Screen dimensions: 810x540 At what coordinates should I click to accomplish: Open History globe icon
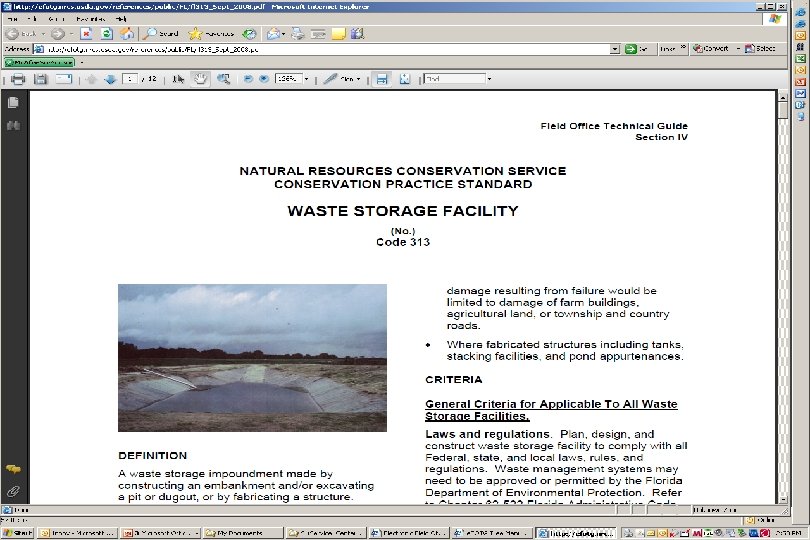[x=250, y=34]
